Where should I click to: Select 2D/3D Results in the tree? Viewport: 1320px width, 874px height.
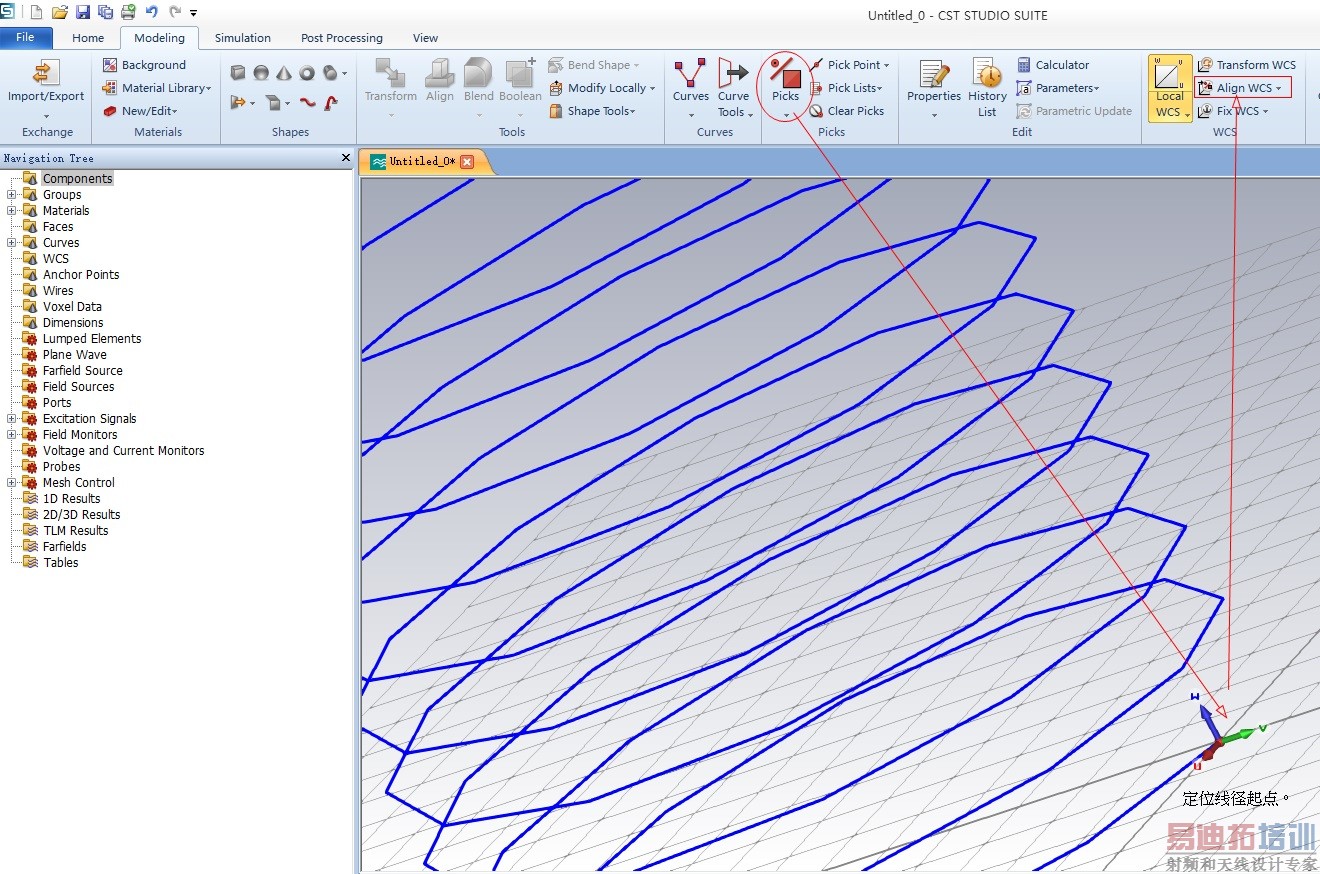click(81, 515)
